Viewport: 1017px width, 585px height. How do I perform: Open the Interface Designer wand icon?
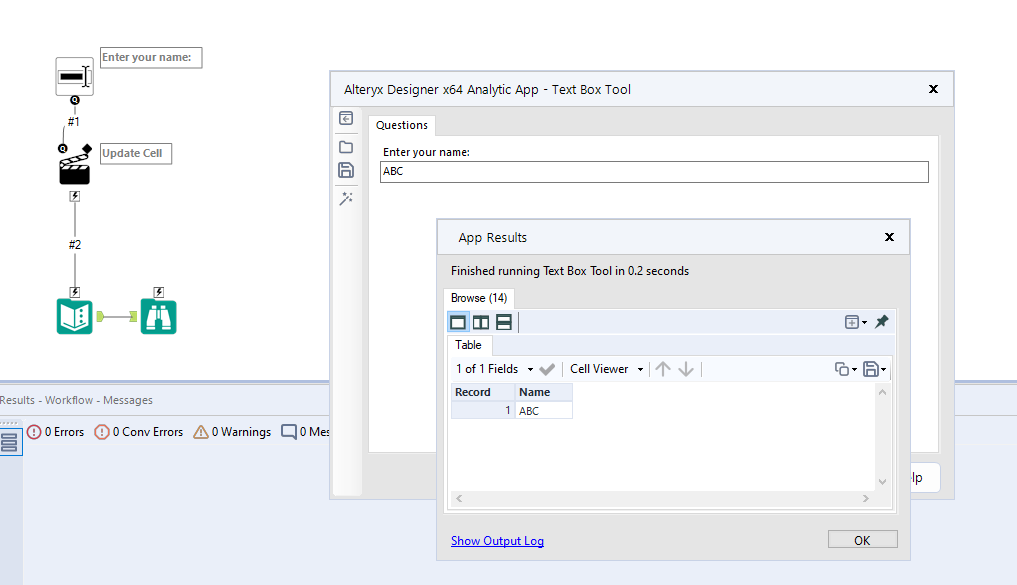pyautogui.click(x=346, y=199)
